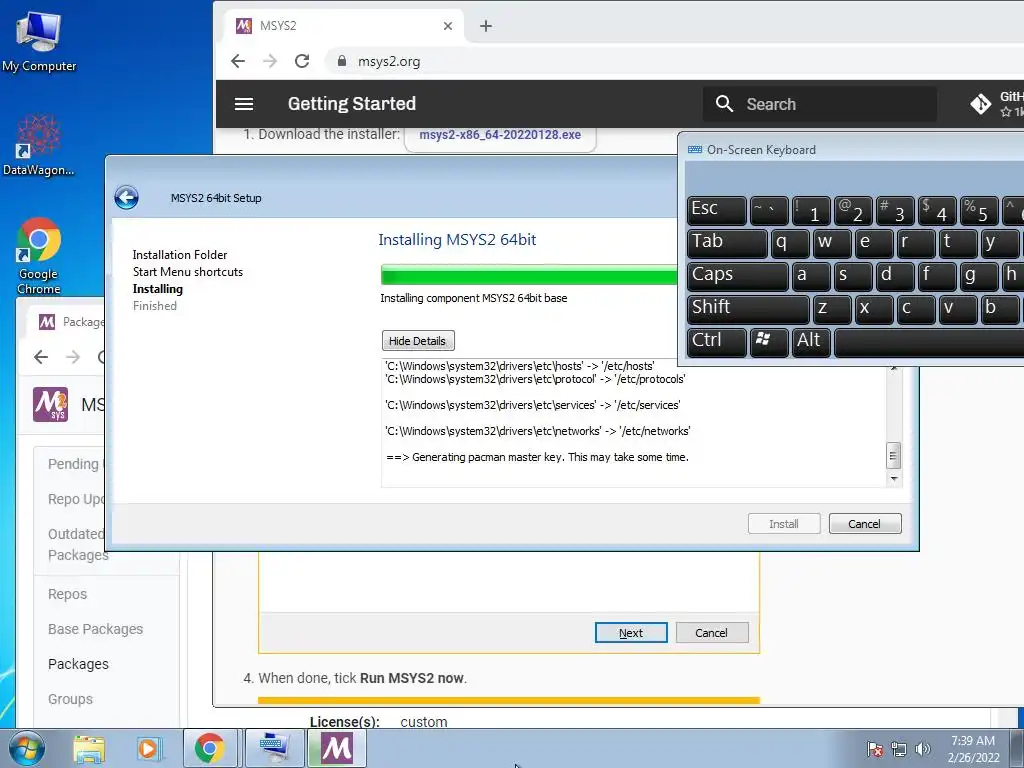Viewport: 1024px width, 768px height.
Task: Click Cancel in the webpage setup screenshot
Action: coord(712,633)
